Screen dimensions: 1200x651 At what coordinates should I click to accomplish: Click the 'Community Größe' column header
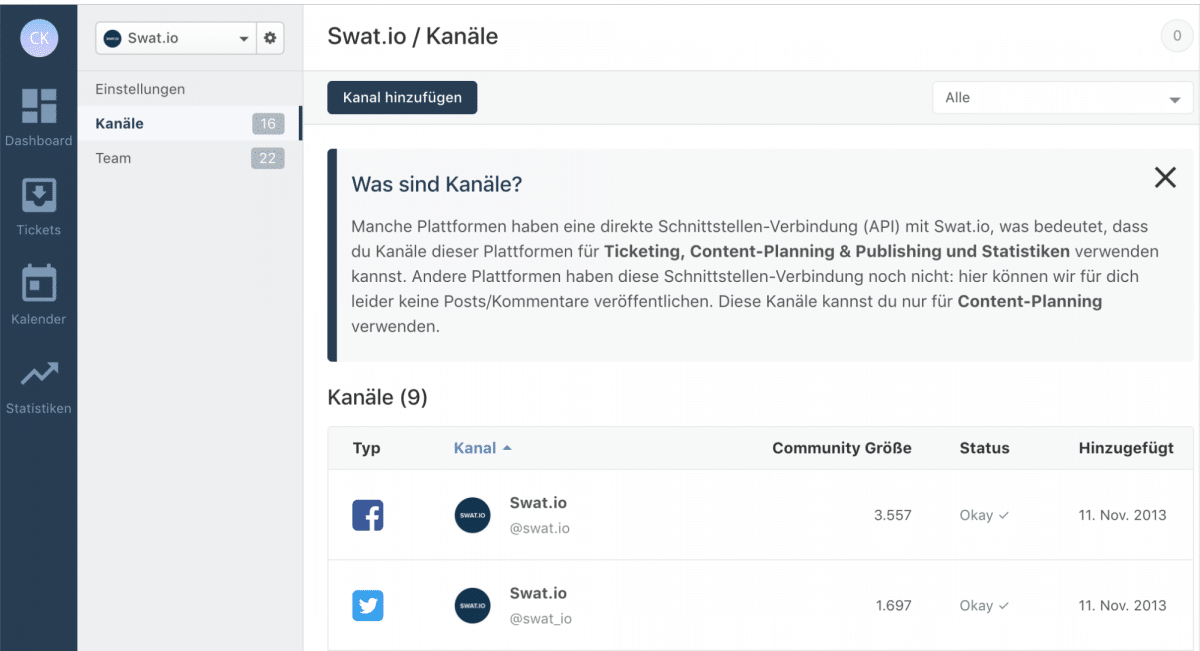pyautogui.click(x=842, y=448)
